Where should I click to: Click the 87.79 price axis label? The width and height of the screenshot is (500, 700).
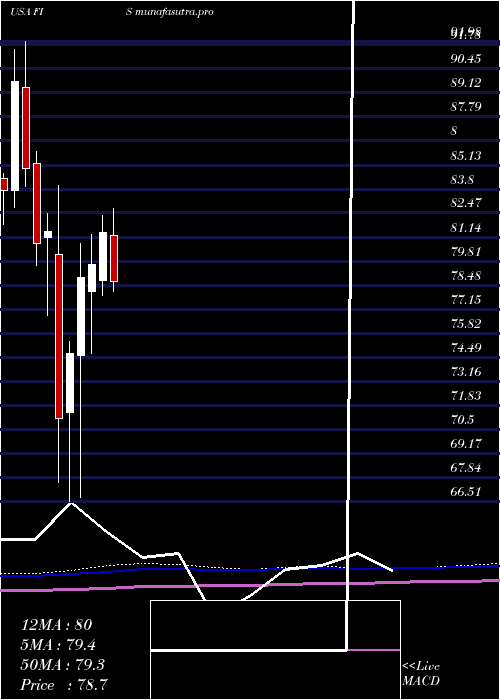pyautogui.click(x=466, y=107)
